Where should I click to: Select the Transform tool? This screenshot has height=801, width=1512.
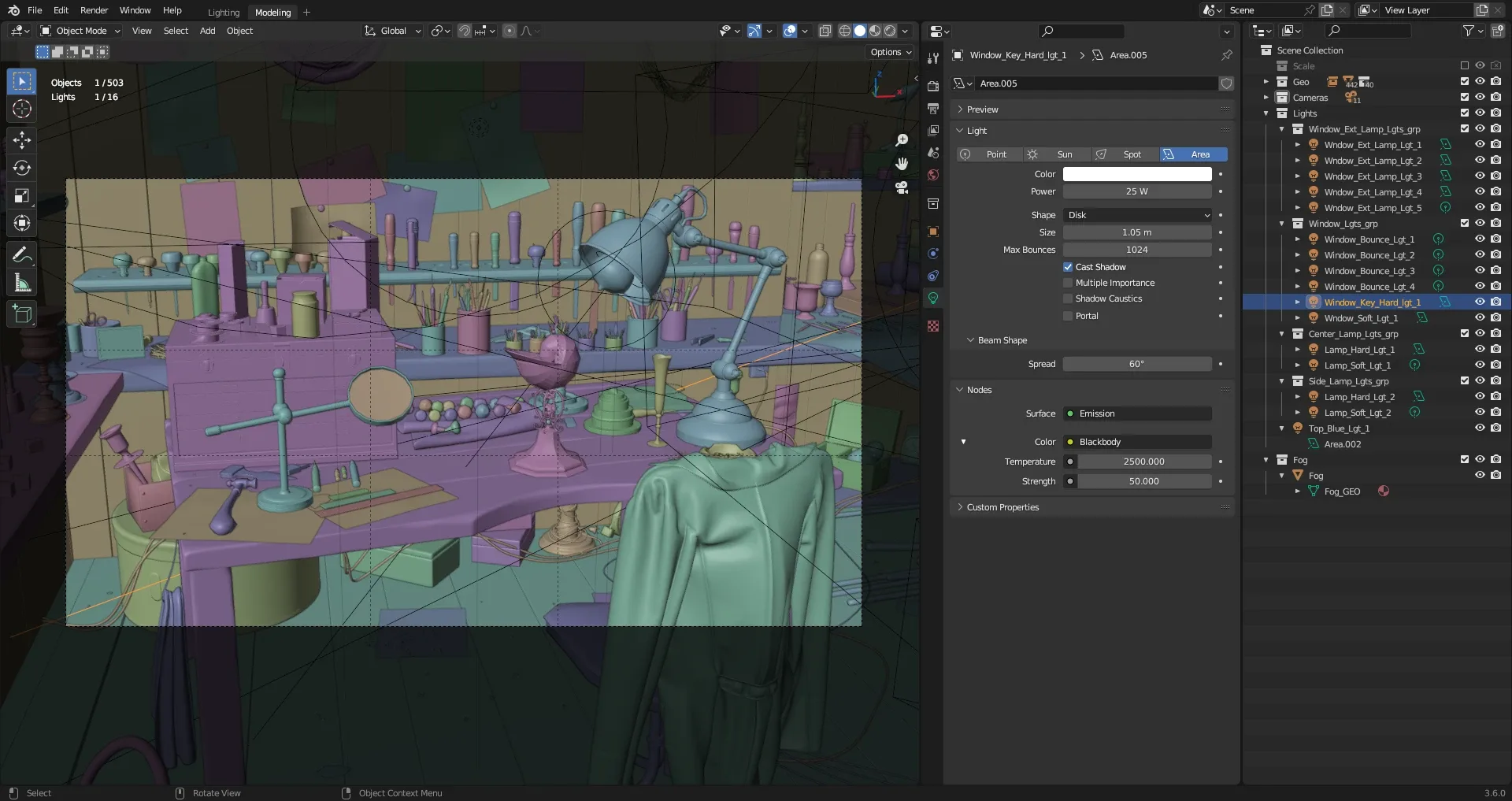coord(22,223)
